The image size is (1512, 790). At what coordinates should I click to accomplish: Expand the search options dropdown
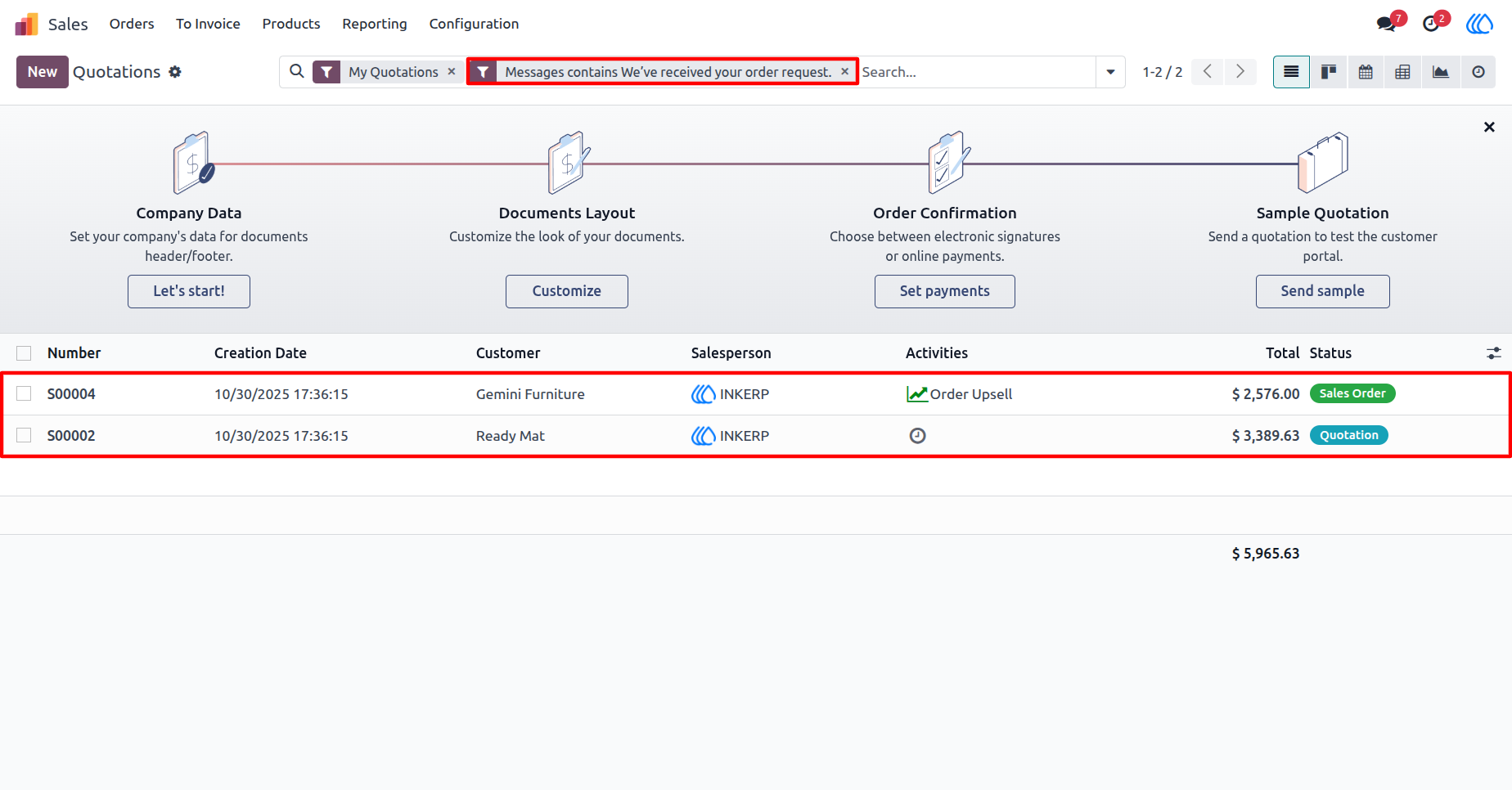[1110, 72]
